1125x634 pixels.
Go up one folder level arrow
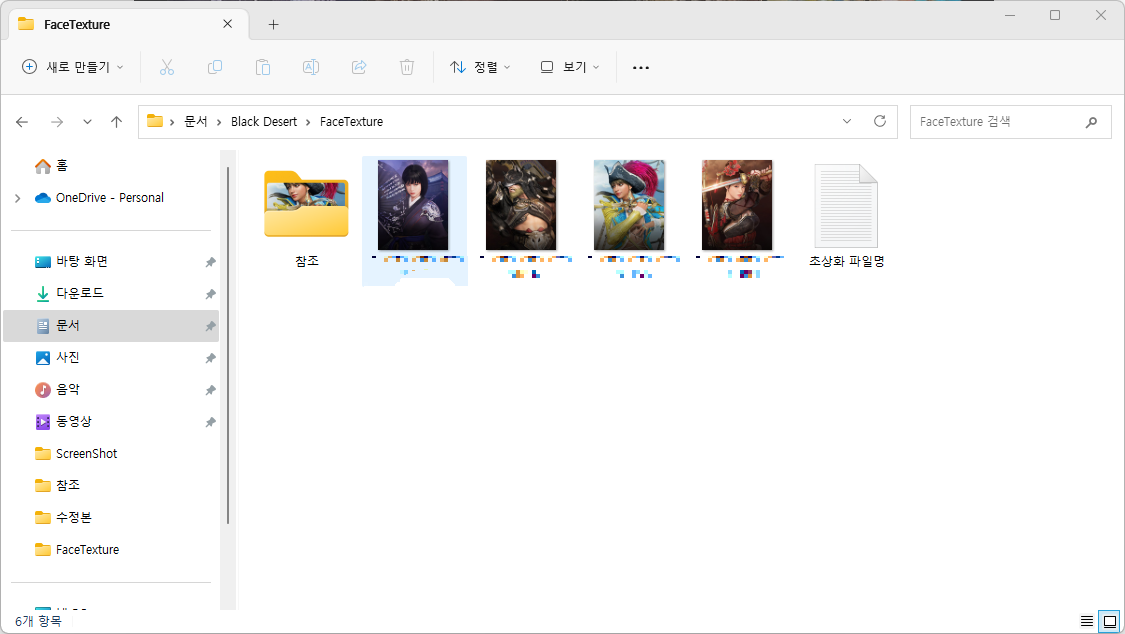click(x=116, y=122)
